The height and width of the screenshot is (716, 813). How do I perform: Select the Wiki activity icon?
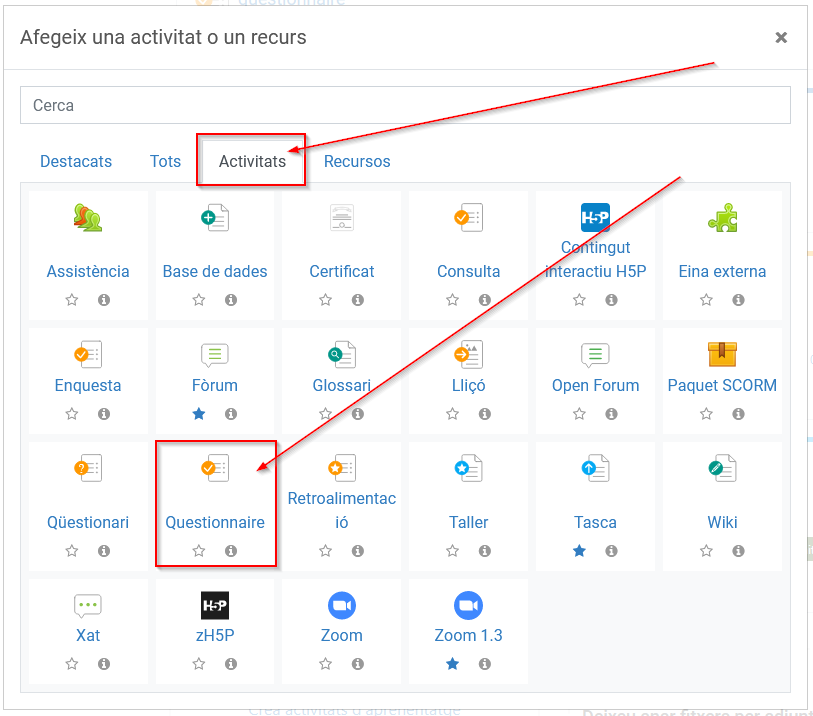(722, 467)
